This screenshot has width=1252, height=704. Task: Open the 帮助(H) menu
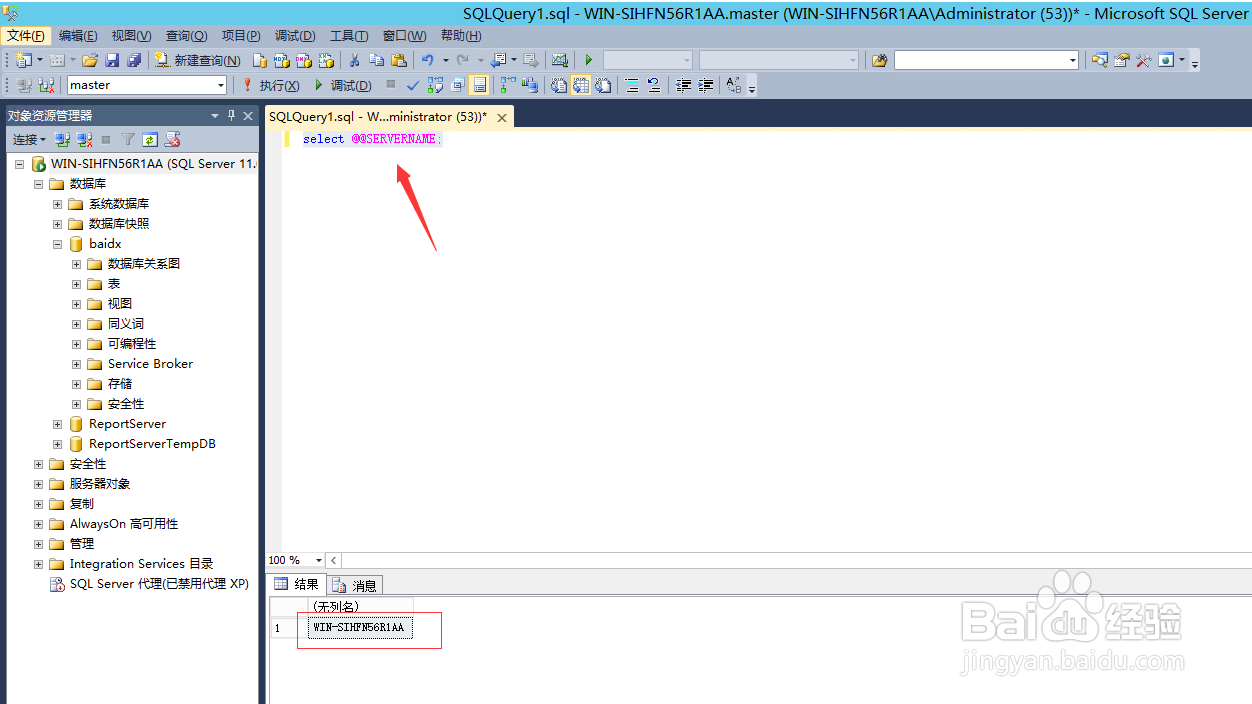click(x=461, y=35)
